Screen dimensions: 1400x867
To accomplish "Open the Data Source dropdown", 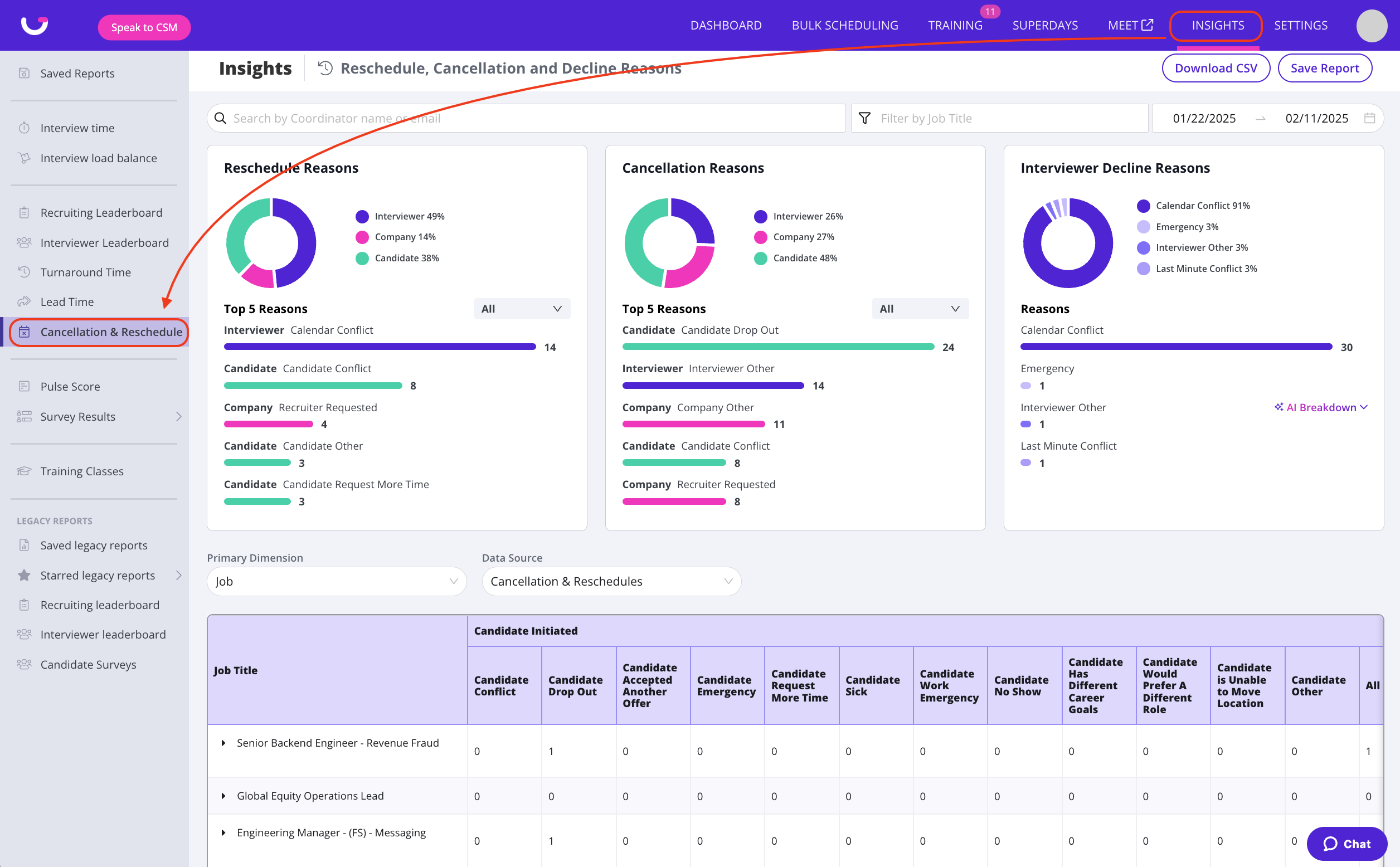I will pos(611,581).
